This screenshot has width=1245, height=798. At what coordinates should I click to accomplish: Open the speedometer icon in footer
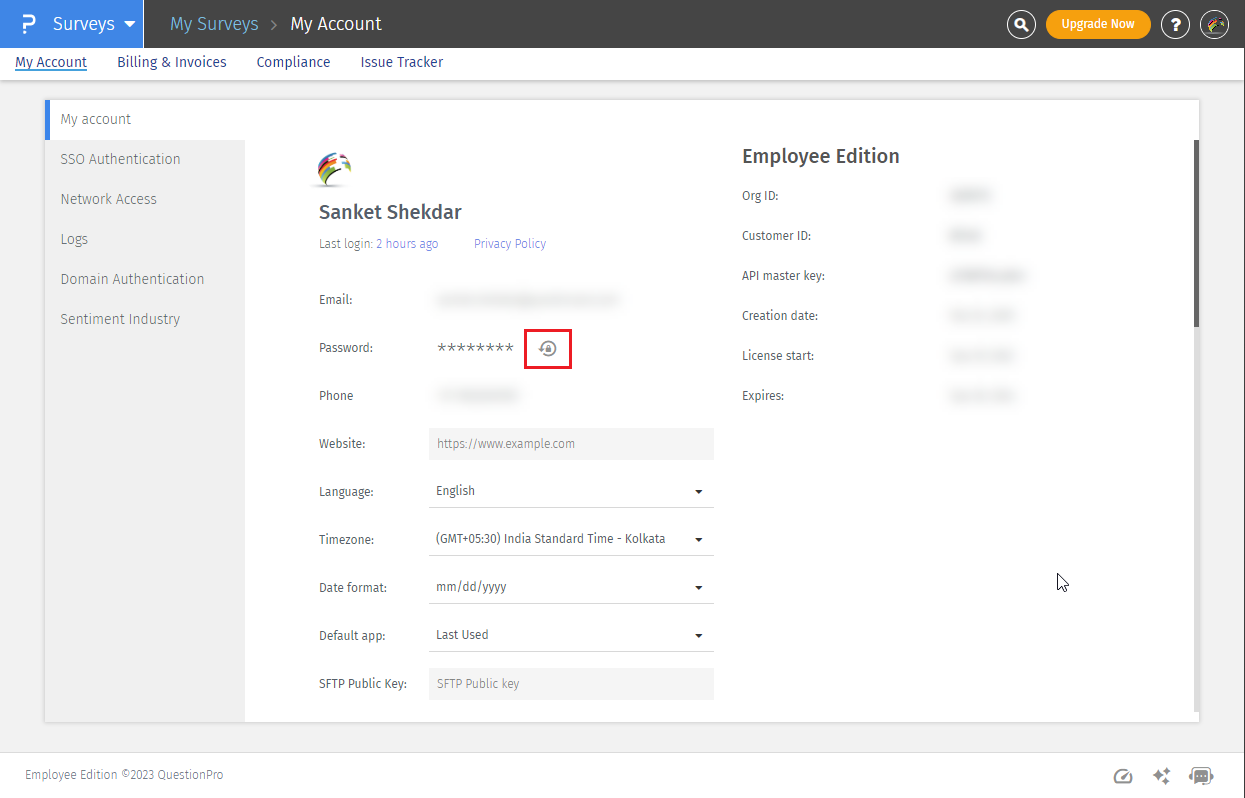[x=1123, y=776]
